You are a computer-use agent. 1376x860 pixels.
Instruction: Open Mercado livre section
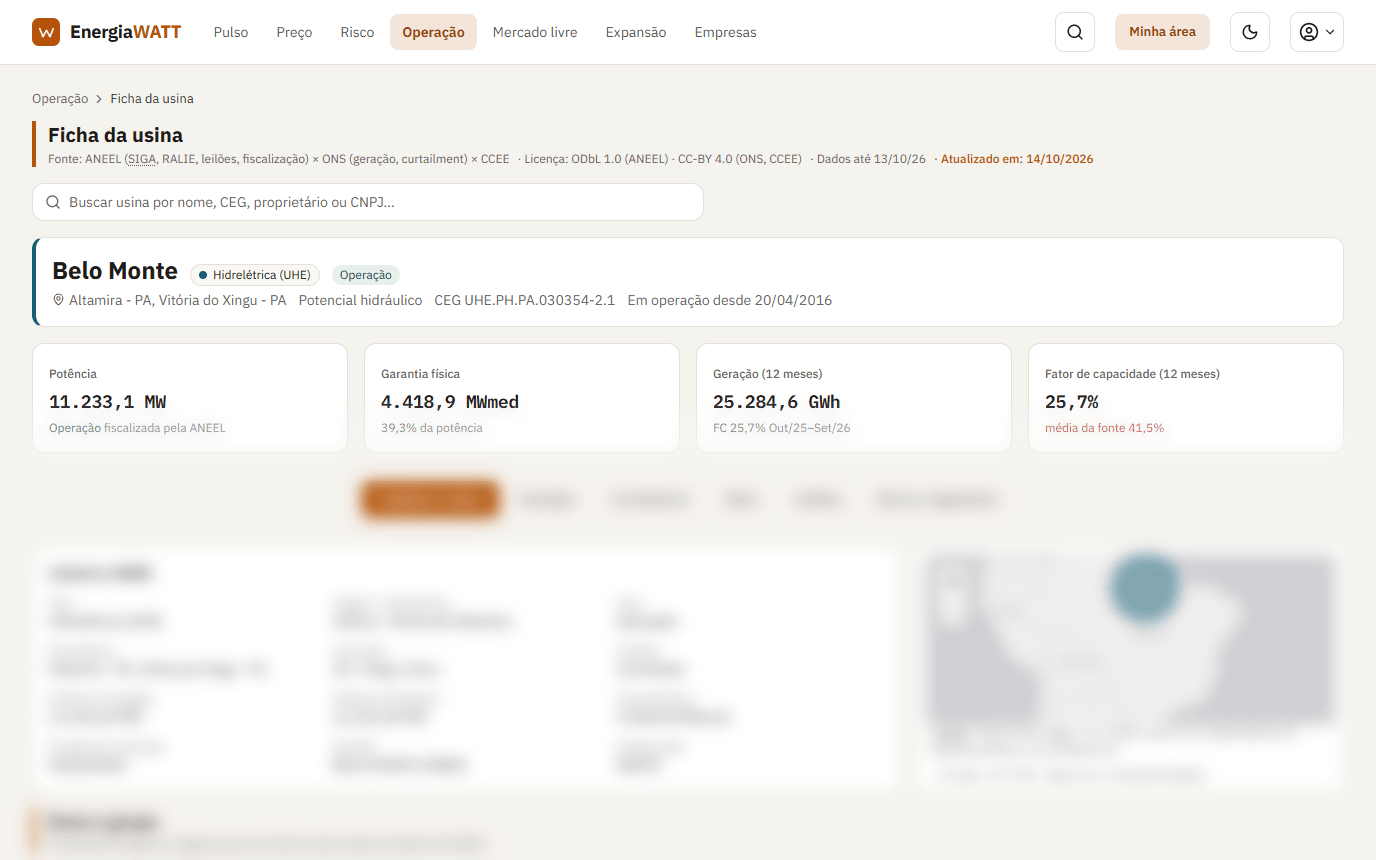pyautogui.click(x=535, y=32)
